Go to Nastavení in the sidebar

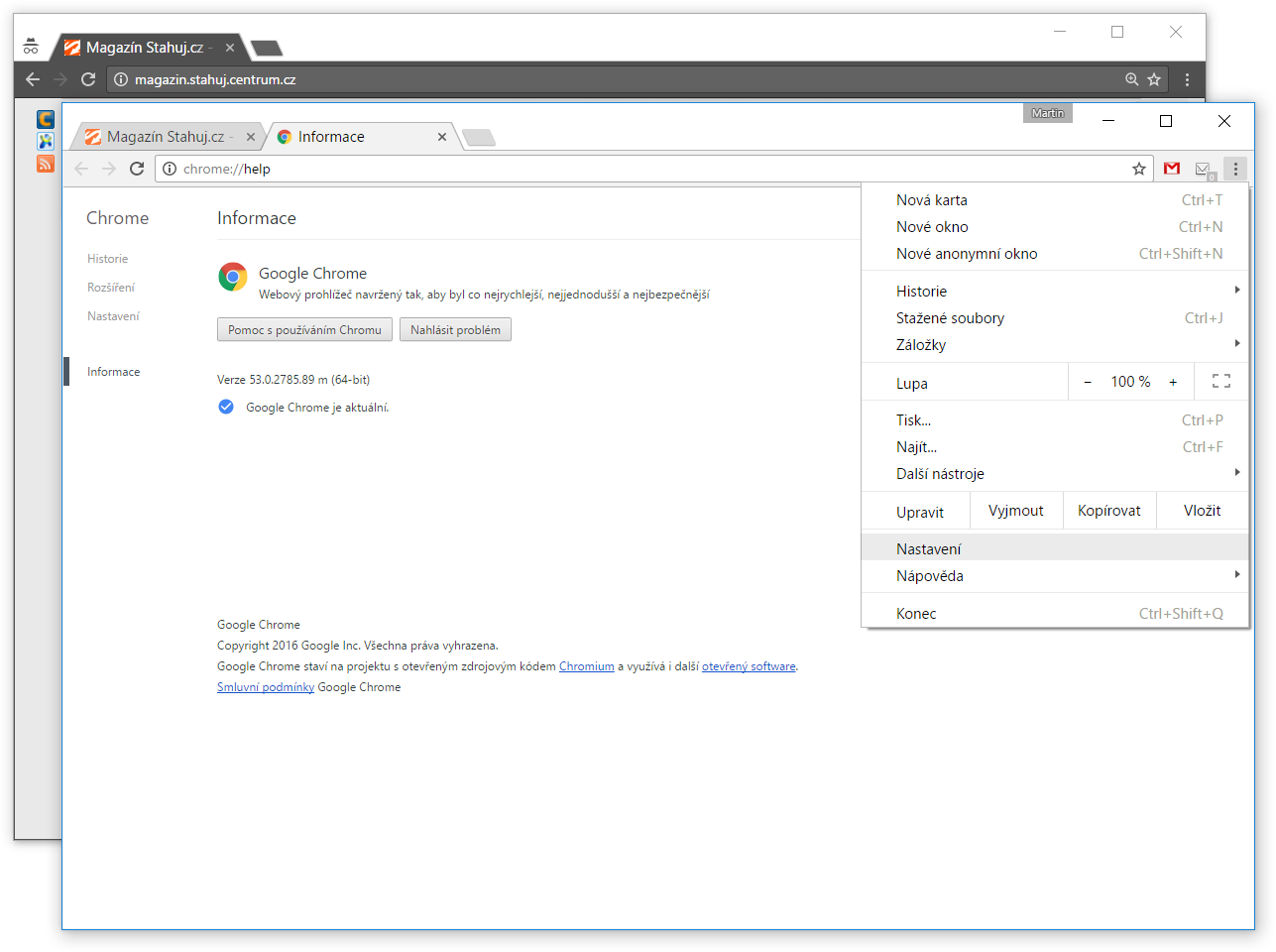click(113, 316)
